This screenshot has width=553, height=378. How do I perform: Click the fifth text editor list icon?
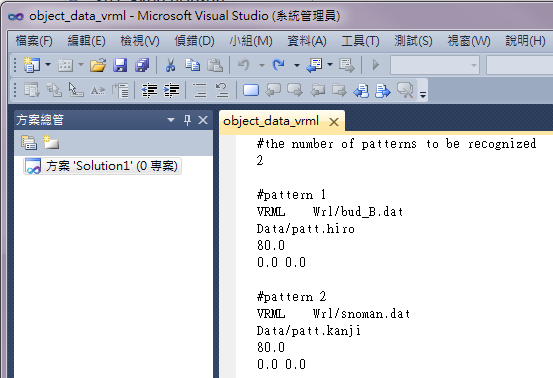point(120,90)
